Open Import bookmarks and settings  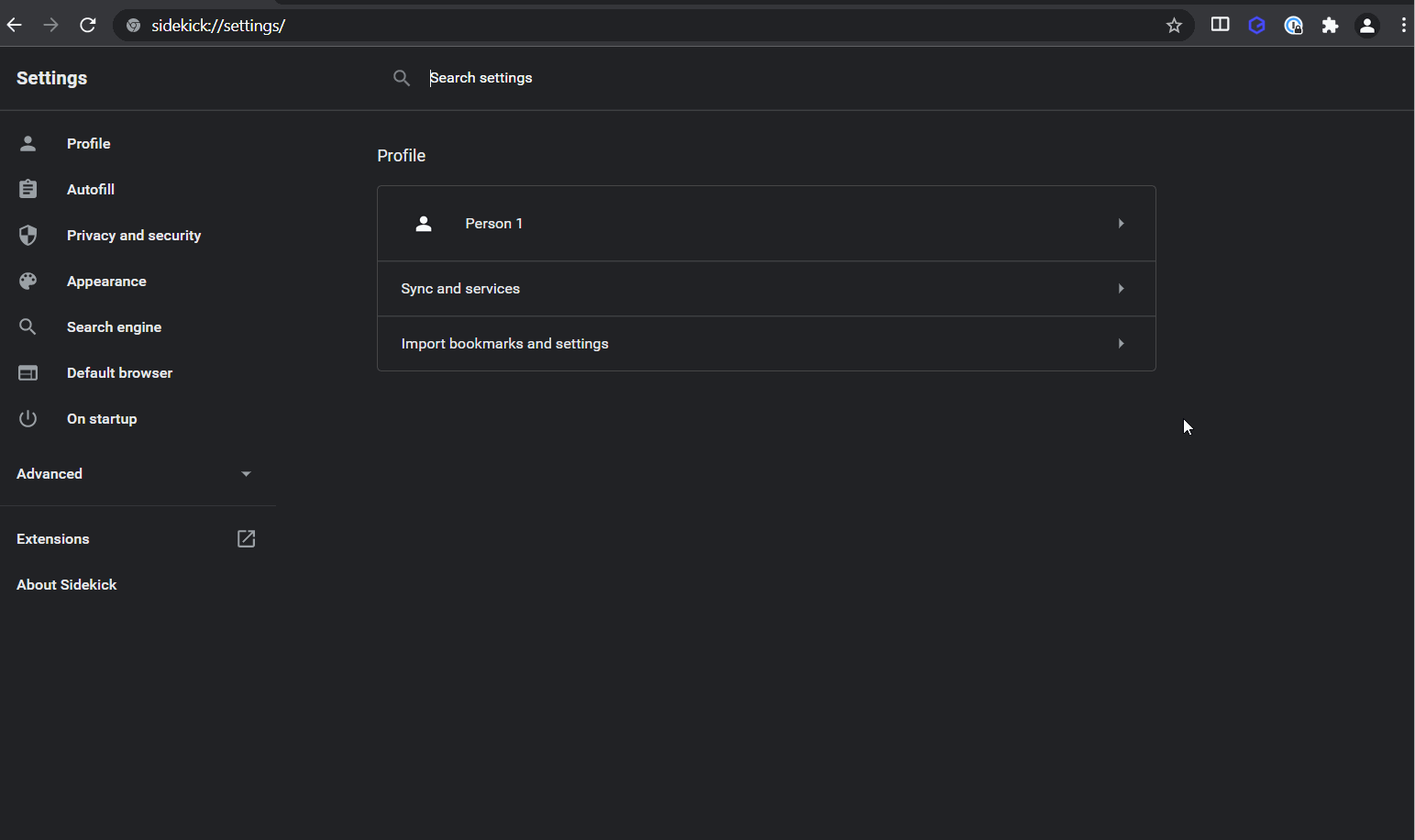(766, 344)
